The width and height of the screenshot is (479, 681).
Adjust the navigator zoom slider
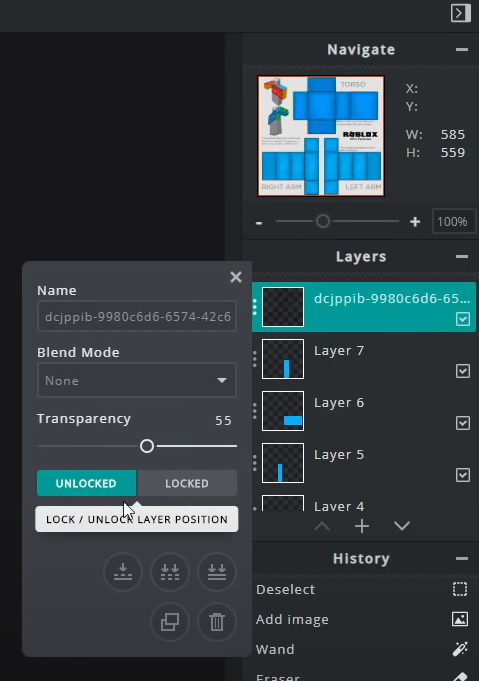[x=323, y=221]
